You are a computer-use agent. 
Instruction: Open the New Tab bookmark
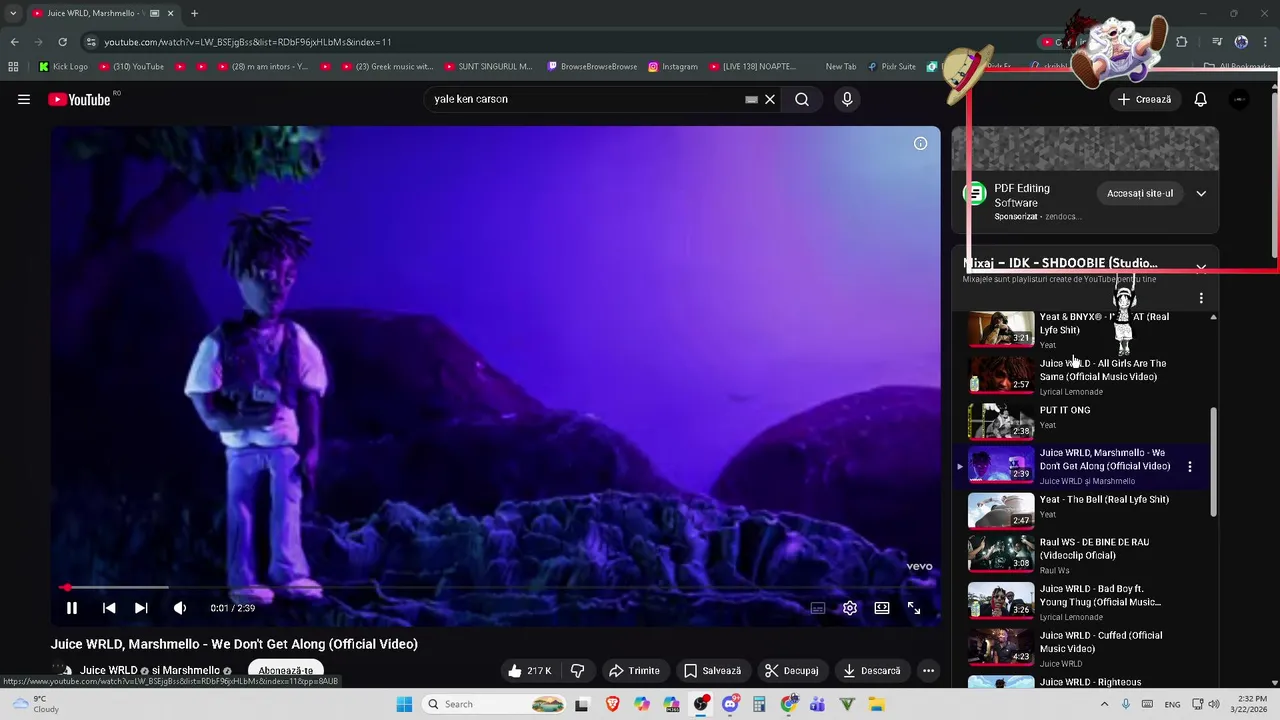pos(840,67)
